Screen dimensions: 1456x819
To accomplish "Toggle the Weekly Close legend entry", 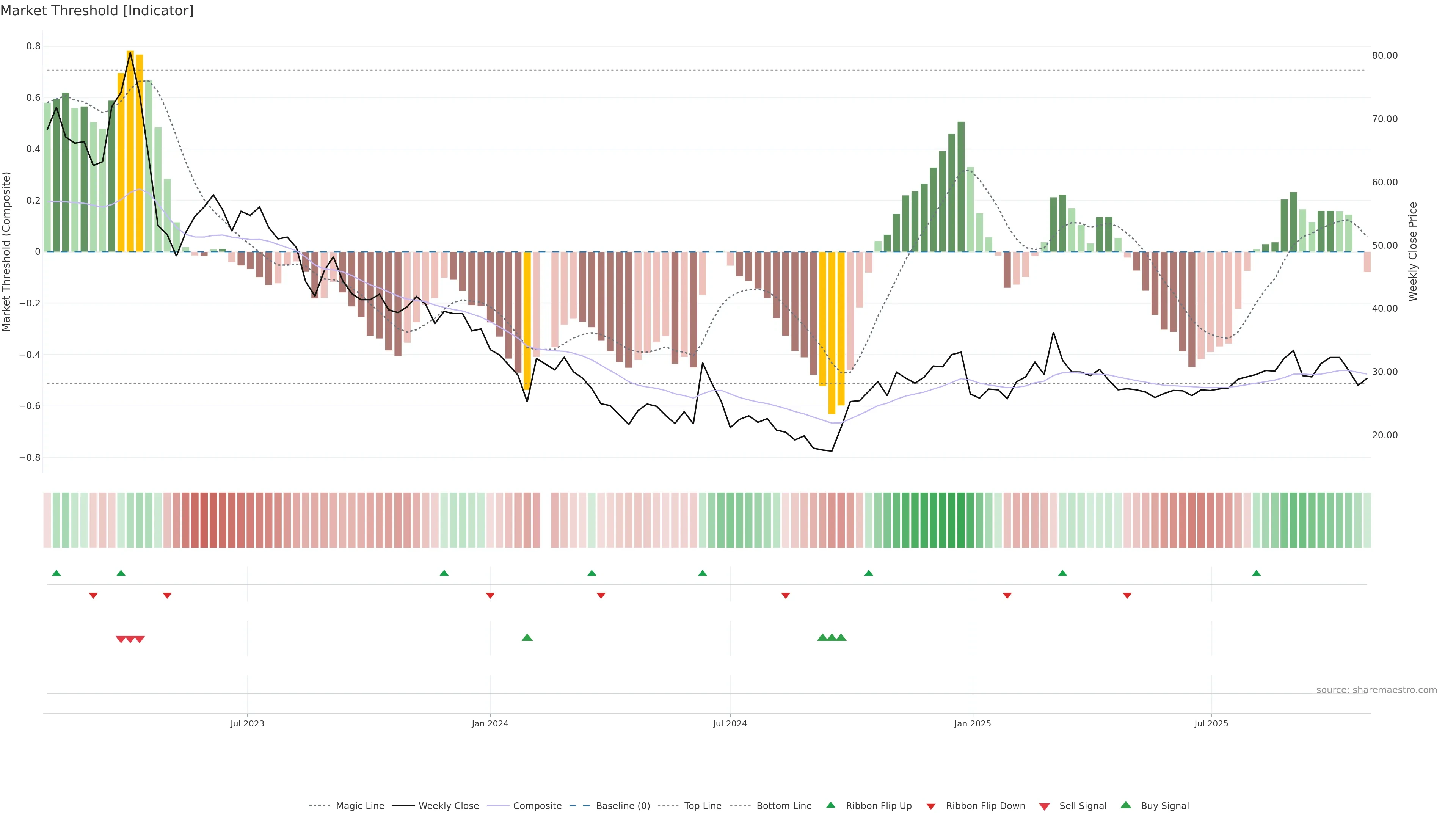I will coord(448,805).
